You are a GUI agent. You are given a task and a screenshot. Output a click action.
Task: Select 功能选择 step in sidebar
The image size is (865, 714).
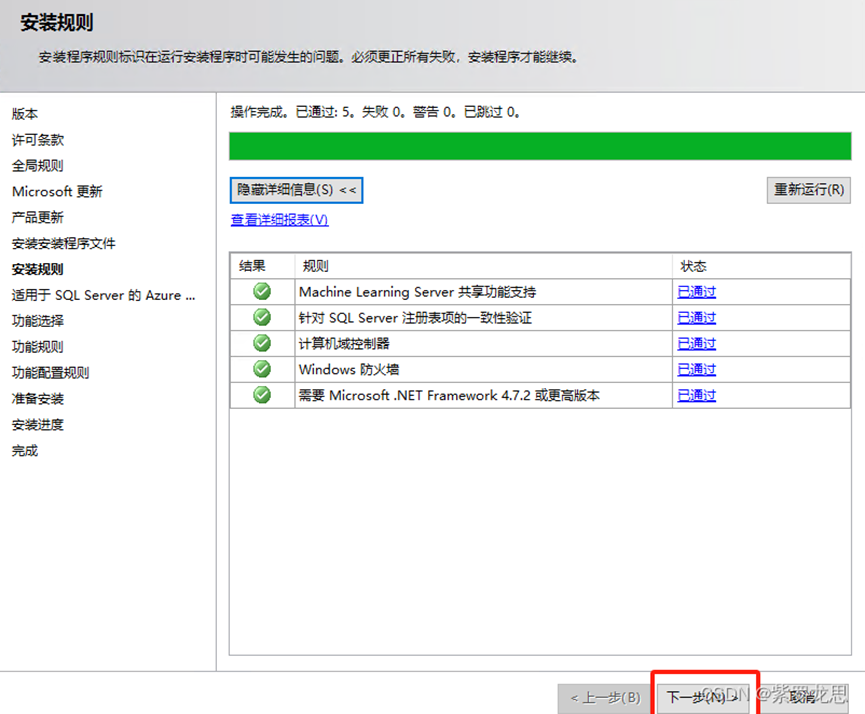tap(38, 321)
